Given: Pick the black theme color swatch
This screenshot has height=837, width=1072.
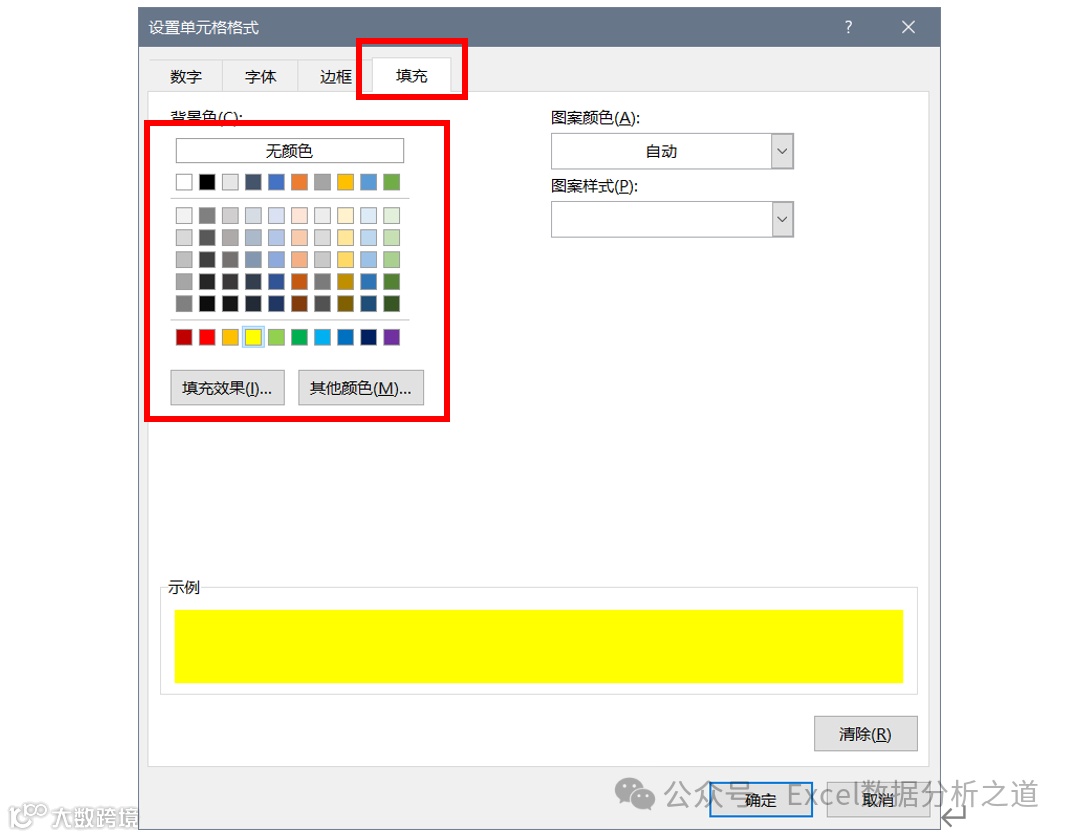Looking at the screenshot, I should (207, 182).
